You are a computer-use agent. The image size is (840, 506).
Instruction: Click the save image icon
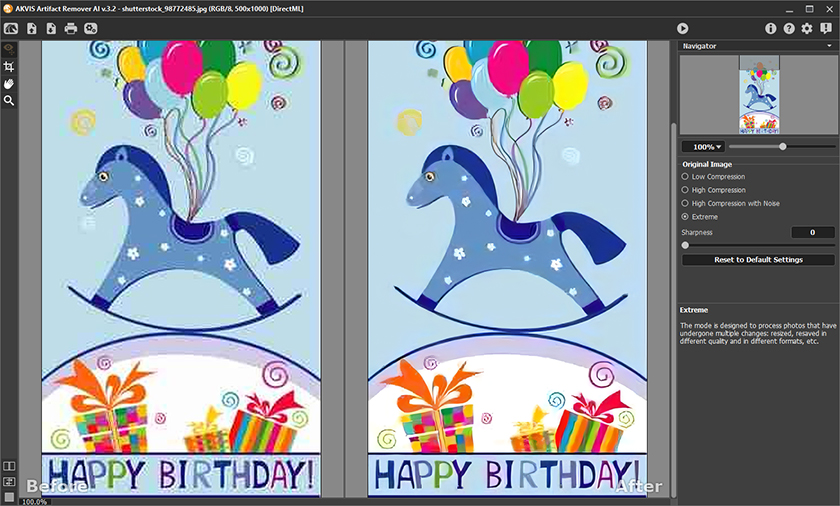(51, 28)
